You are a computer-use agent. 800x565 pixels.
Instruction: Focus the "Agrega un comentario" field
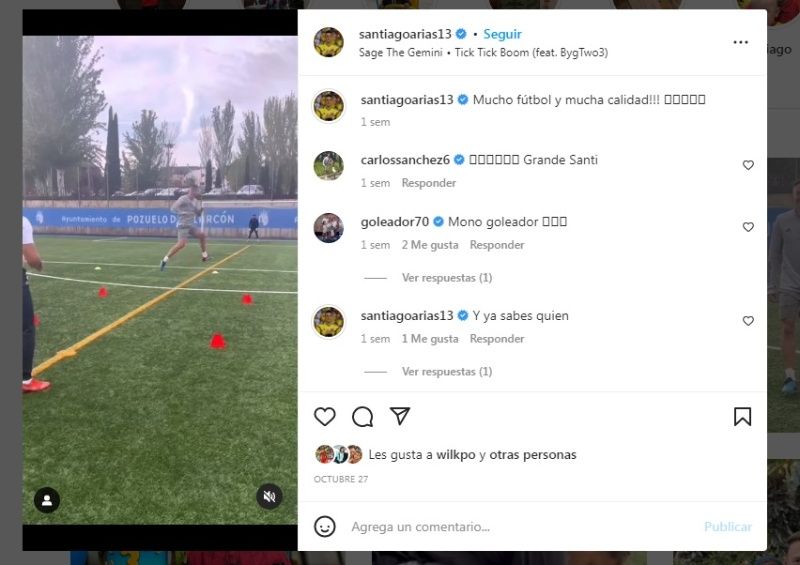(523, 527)
